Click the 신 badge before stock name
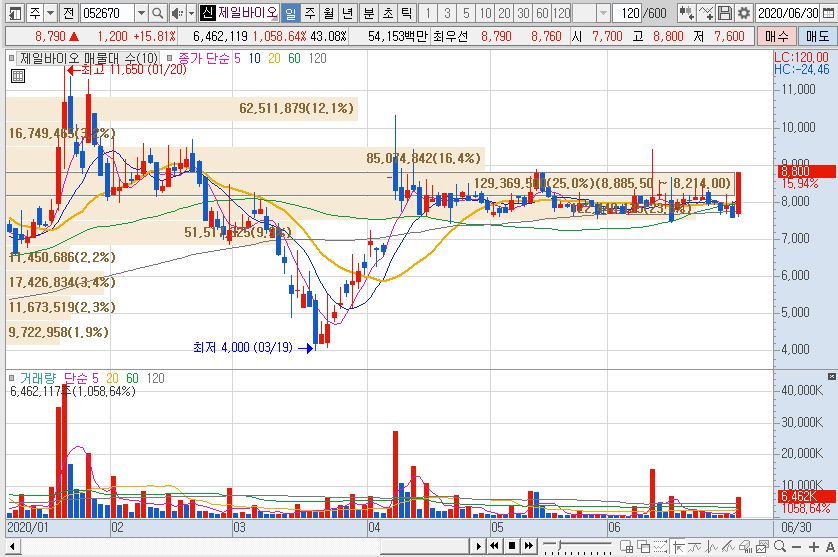 coord(208,13)
